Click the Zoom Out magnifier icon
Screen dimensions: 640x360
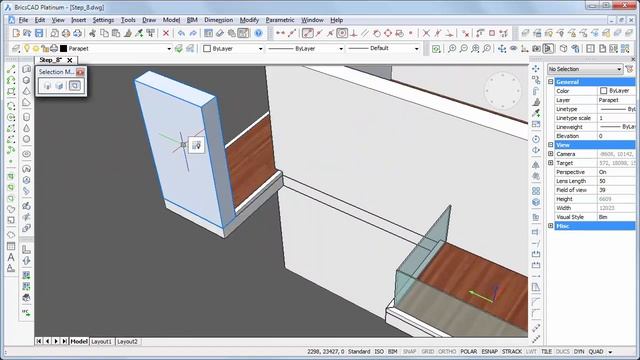click(x=464, y=49)
